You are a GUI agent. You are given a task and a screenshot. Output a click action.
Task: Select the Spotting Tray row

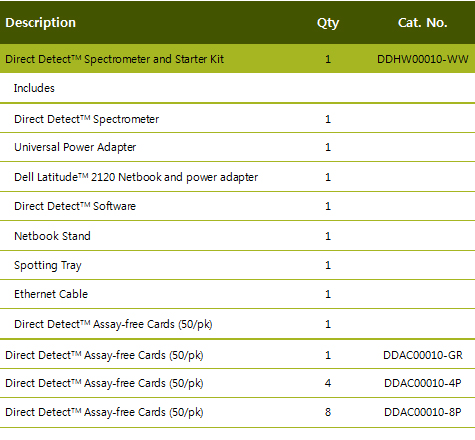237,265
